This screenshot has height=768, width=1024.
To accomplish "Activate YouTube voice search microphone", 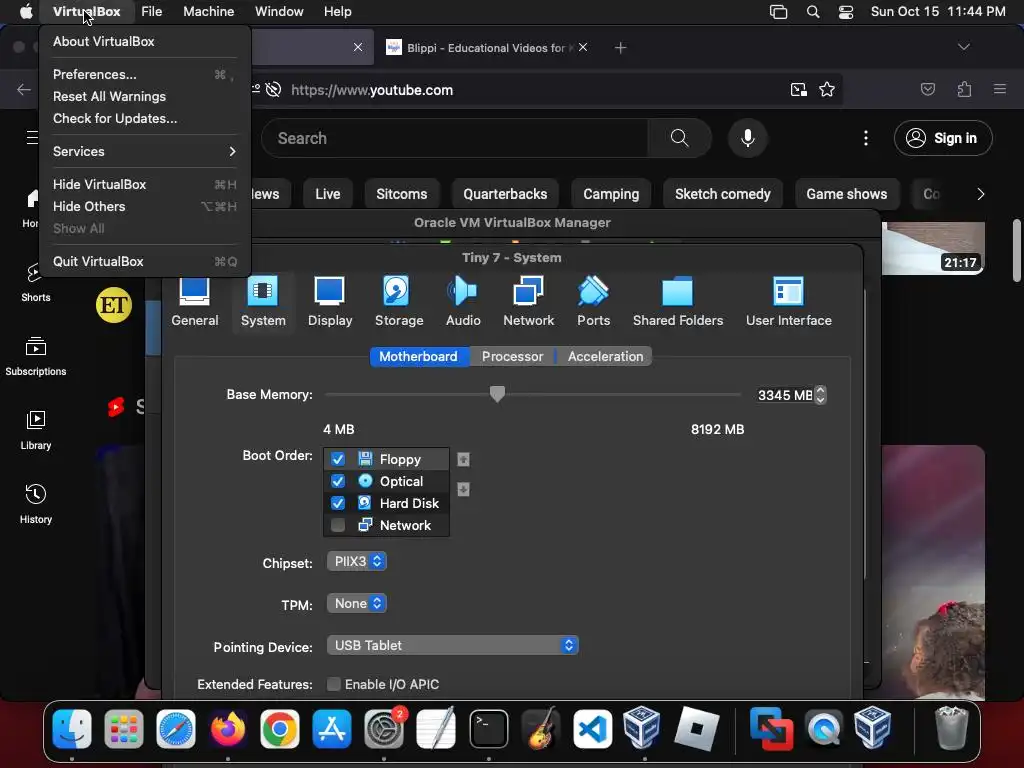I will point(748,138).
